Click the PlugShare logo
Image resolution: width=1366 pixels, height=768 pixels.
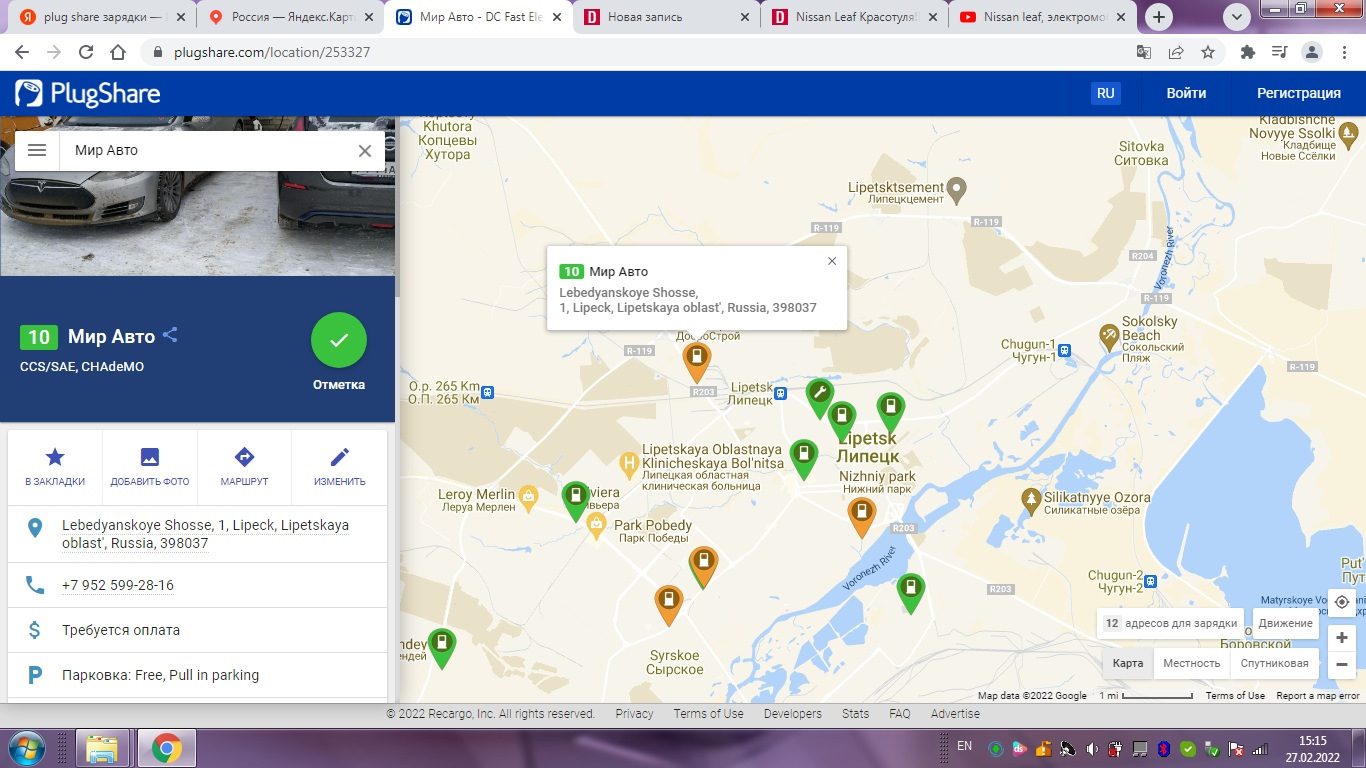87,94
